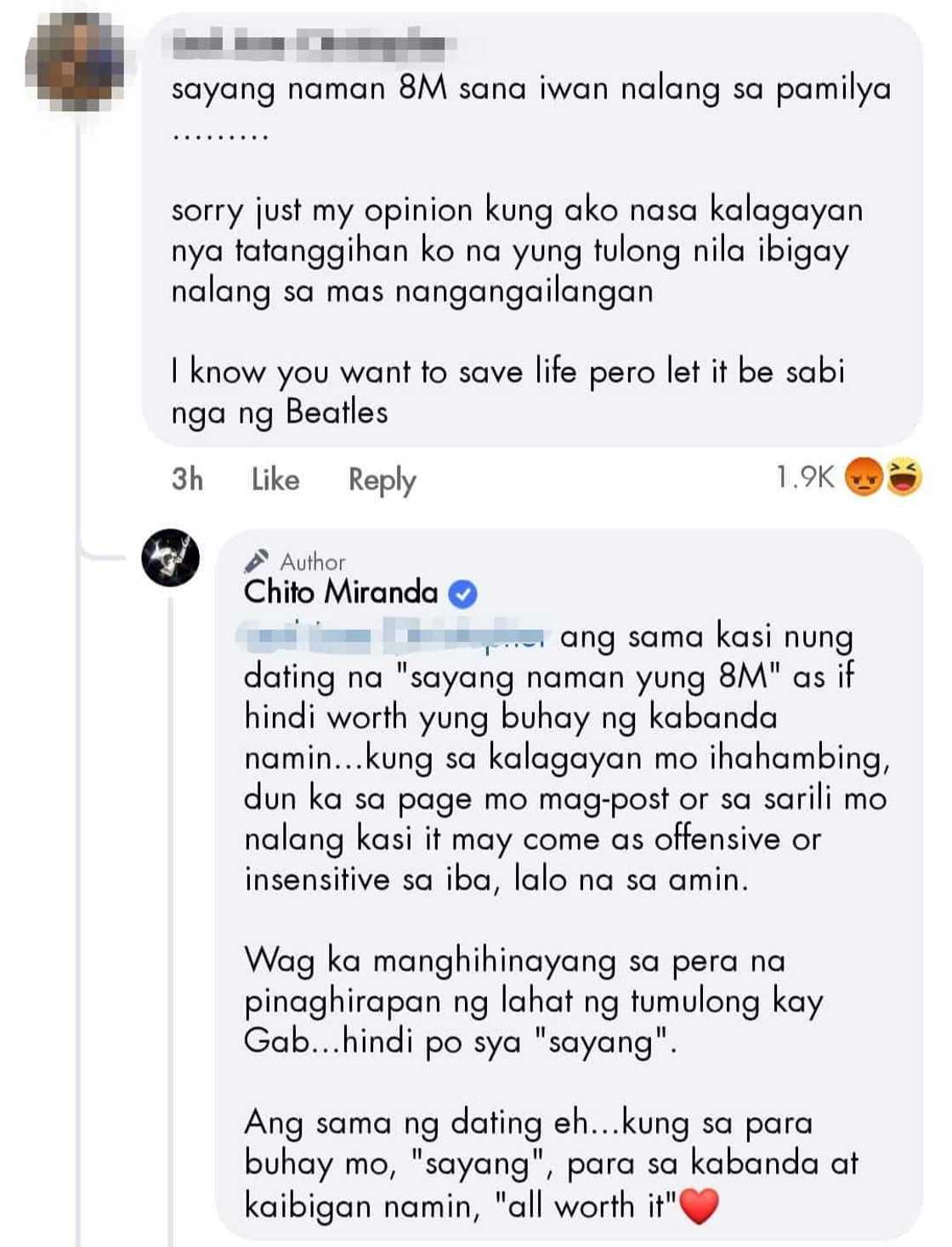
Task: Reply to the top comment
Action: 382,479
